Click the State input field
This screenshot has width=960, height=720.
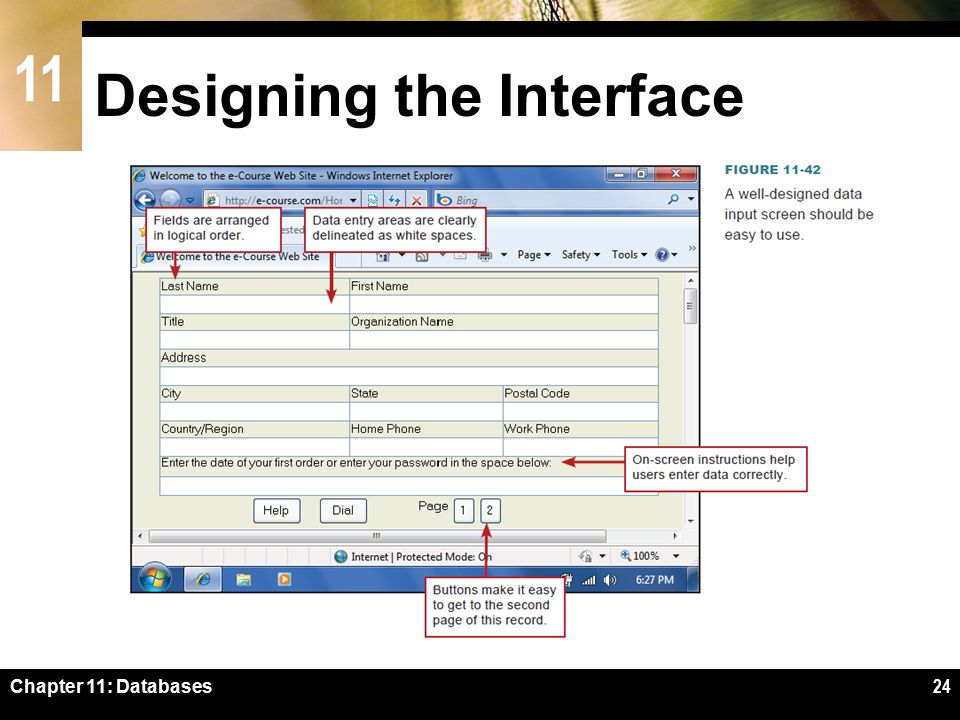[426, 411]
